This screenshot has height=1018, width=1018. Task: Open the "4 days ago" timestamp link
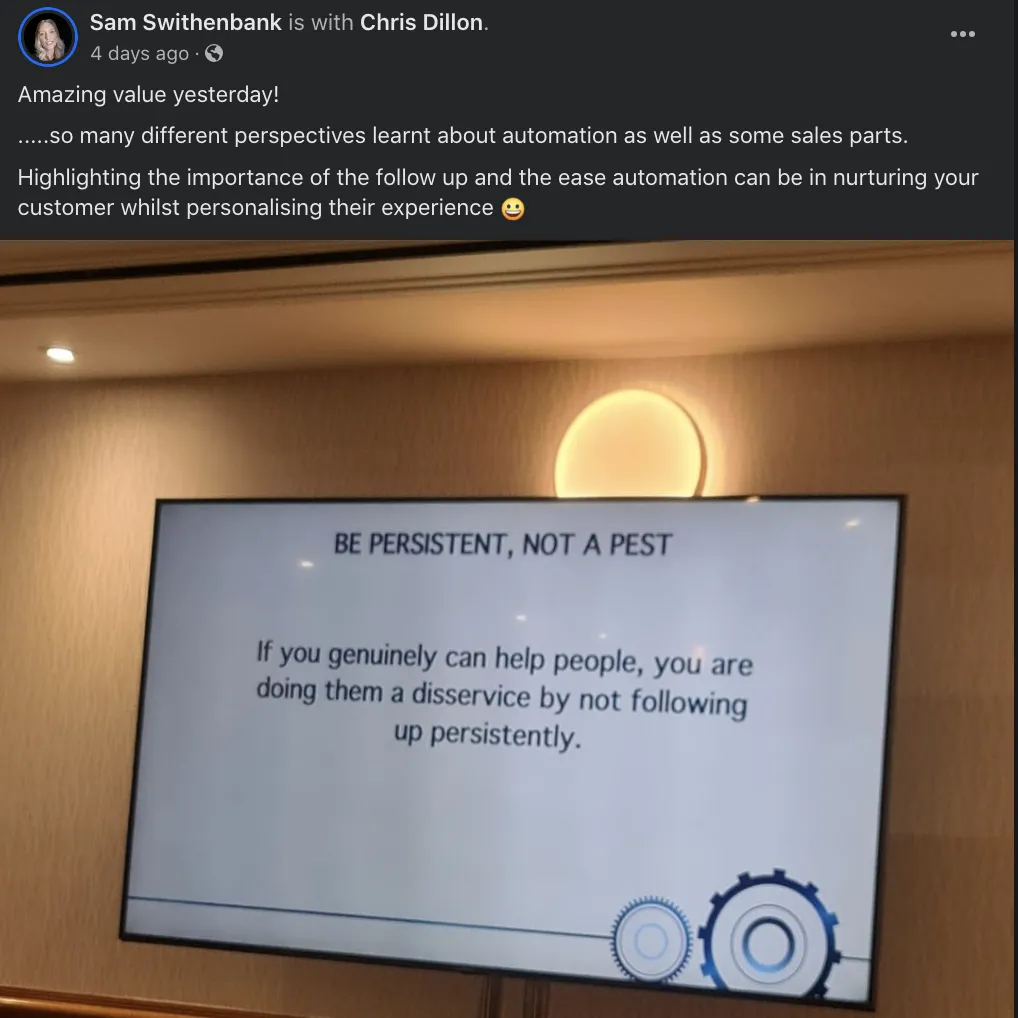140,53
